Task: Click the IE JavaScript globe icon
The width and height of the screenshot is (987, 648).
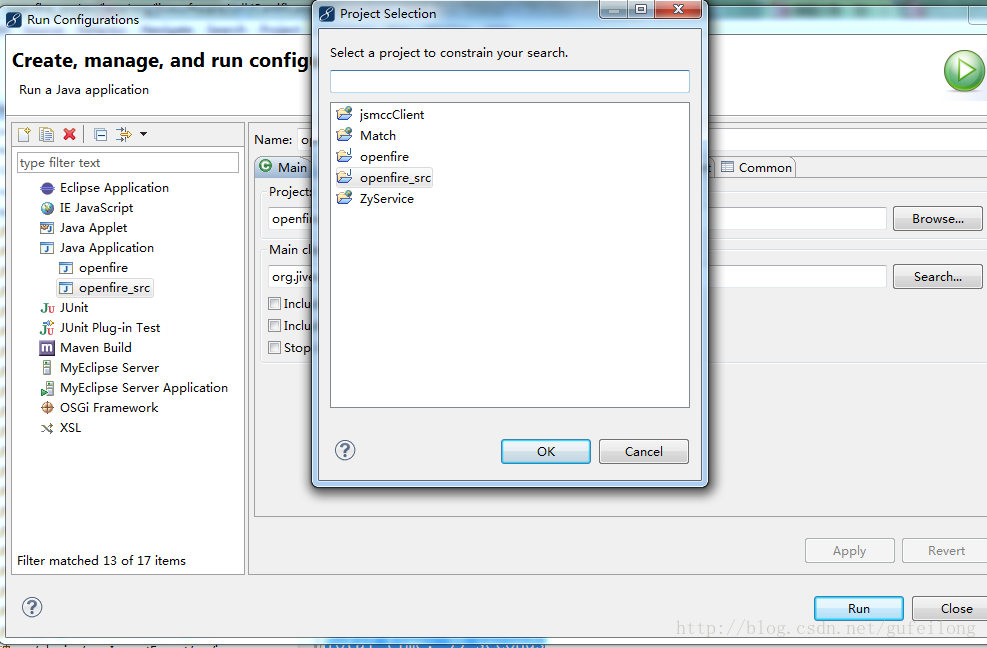Action: coord(47,208)
